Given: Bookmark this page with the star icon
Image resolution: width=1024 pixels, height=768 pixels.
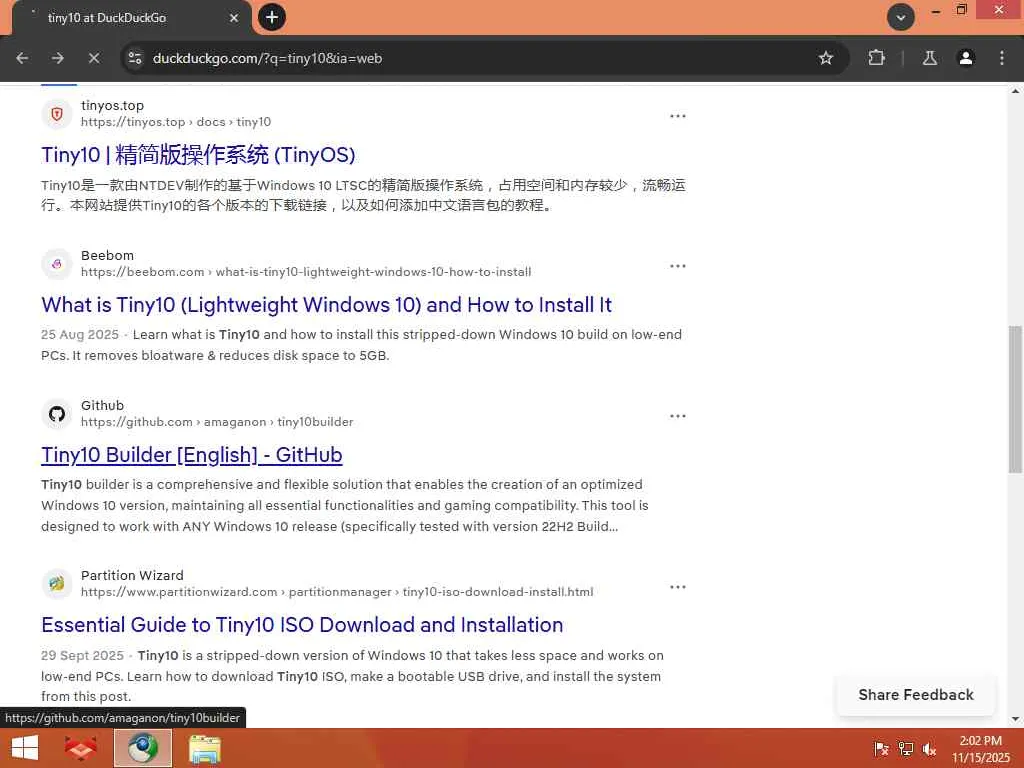Looking at the screenshot, I should click(x=825, y=58).
